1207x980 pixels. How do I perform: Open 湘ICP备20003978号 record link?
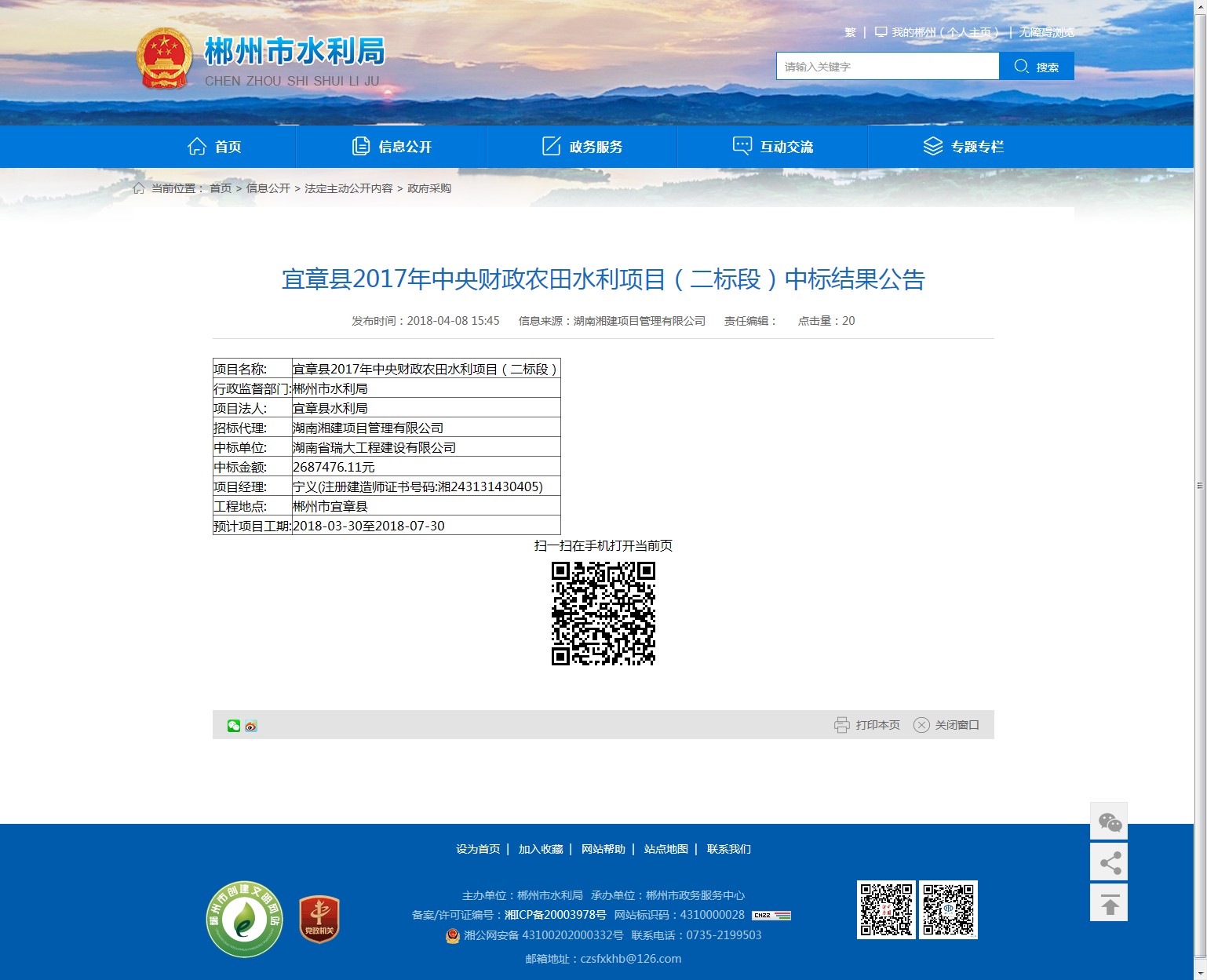tap(556, 915)
